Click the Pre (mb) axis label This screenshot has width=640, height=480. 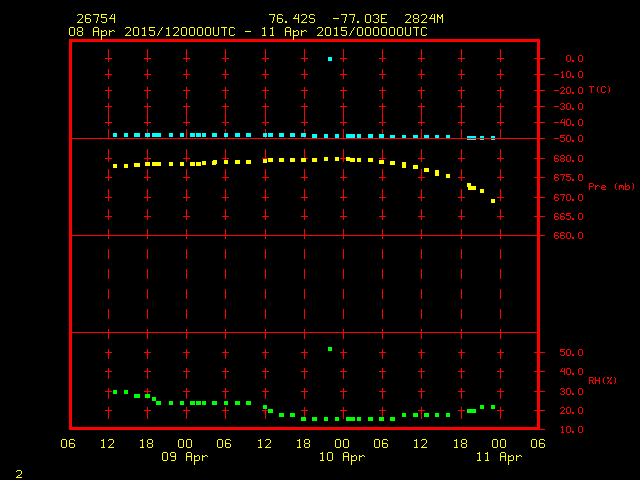point(611,187)
